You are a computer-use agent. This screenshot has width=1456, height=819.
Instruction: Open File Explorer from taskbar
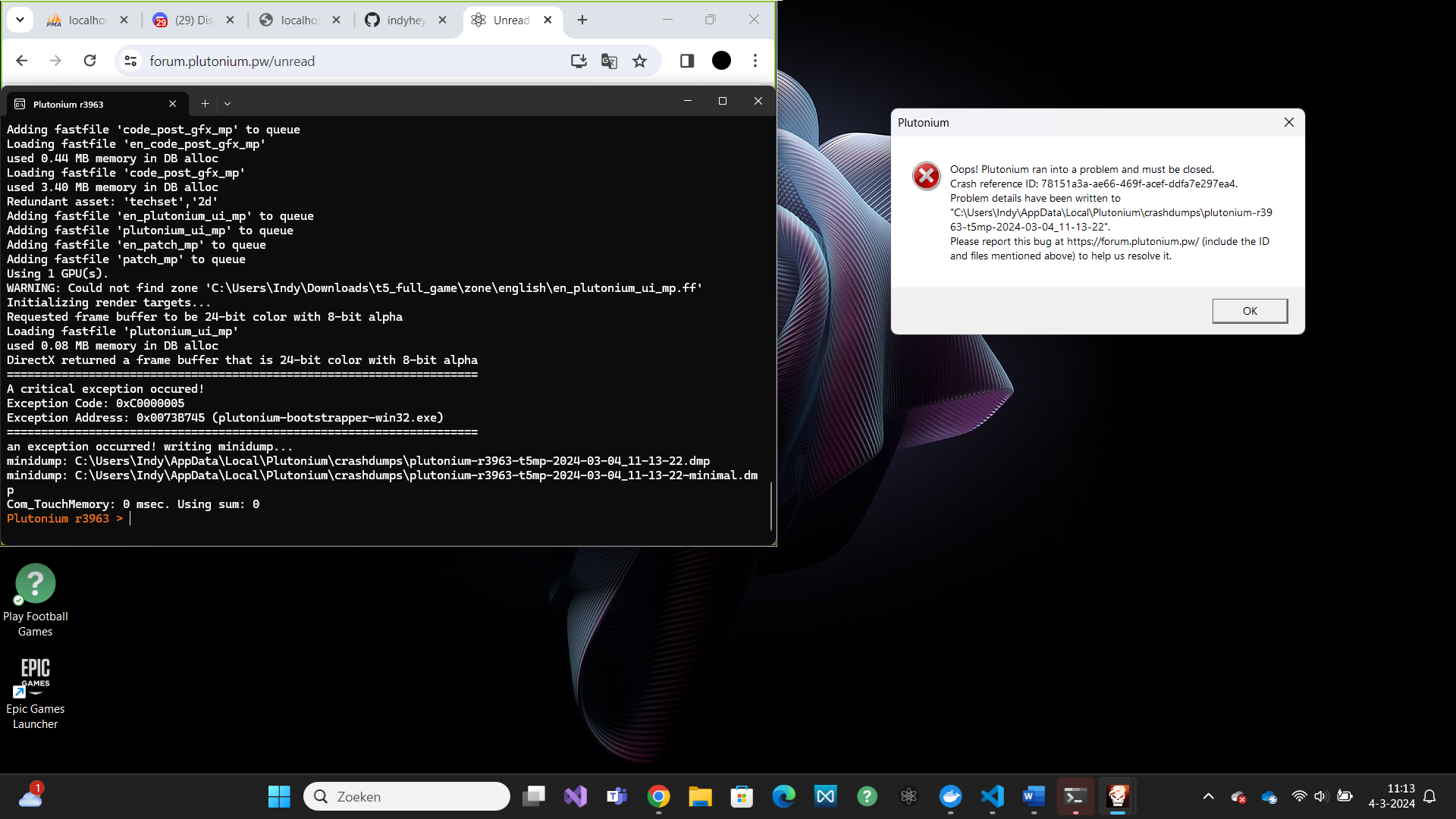coord(700,796)
